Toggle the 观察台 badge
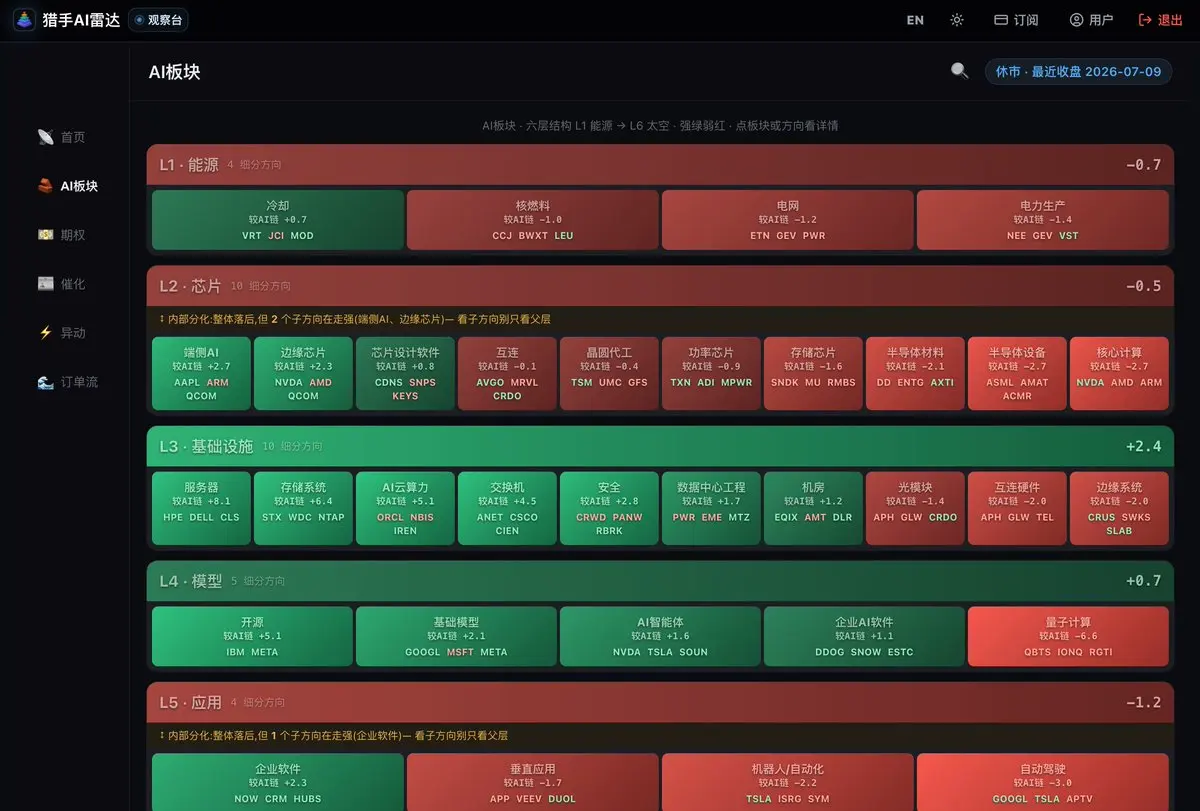Image resolution: width=1200 pixels, height=811 pixels. coord(159,20)
